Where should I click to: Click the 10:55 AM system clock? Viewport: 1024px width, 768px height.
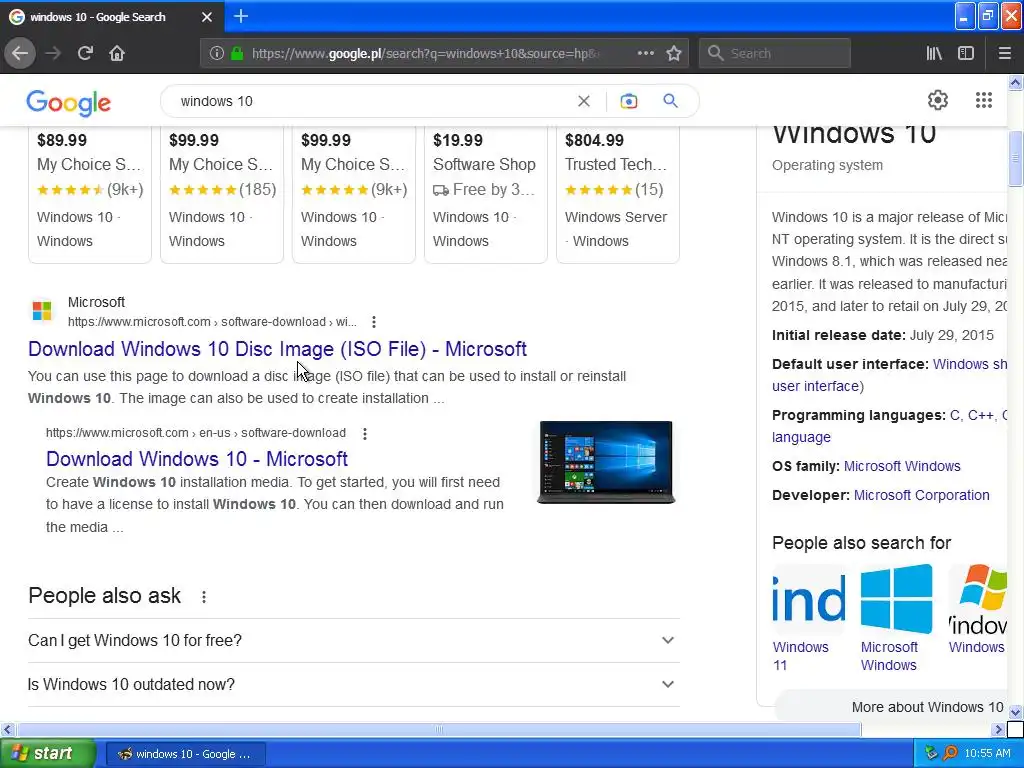coord(987,753)
